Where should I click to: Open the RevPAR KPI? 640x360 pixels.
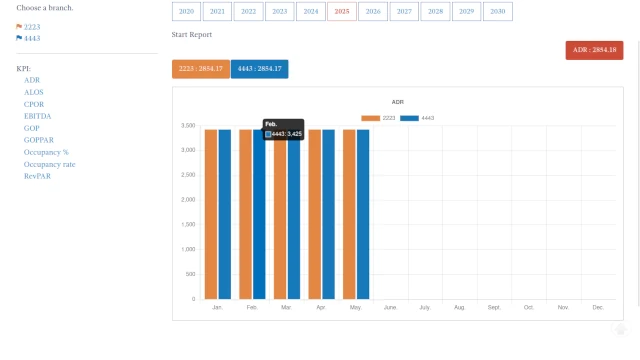click(x=37, y=176)
